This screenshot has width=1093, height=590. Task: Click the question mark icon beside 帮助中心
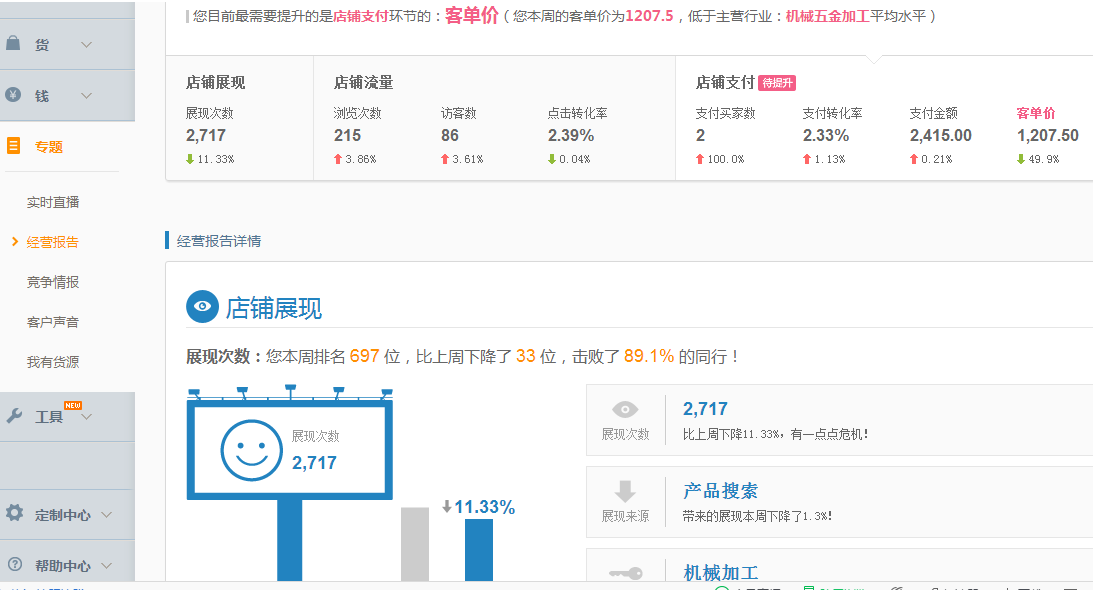(x=14, y=564)
